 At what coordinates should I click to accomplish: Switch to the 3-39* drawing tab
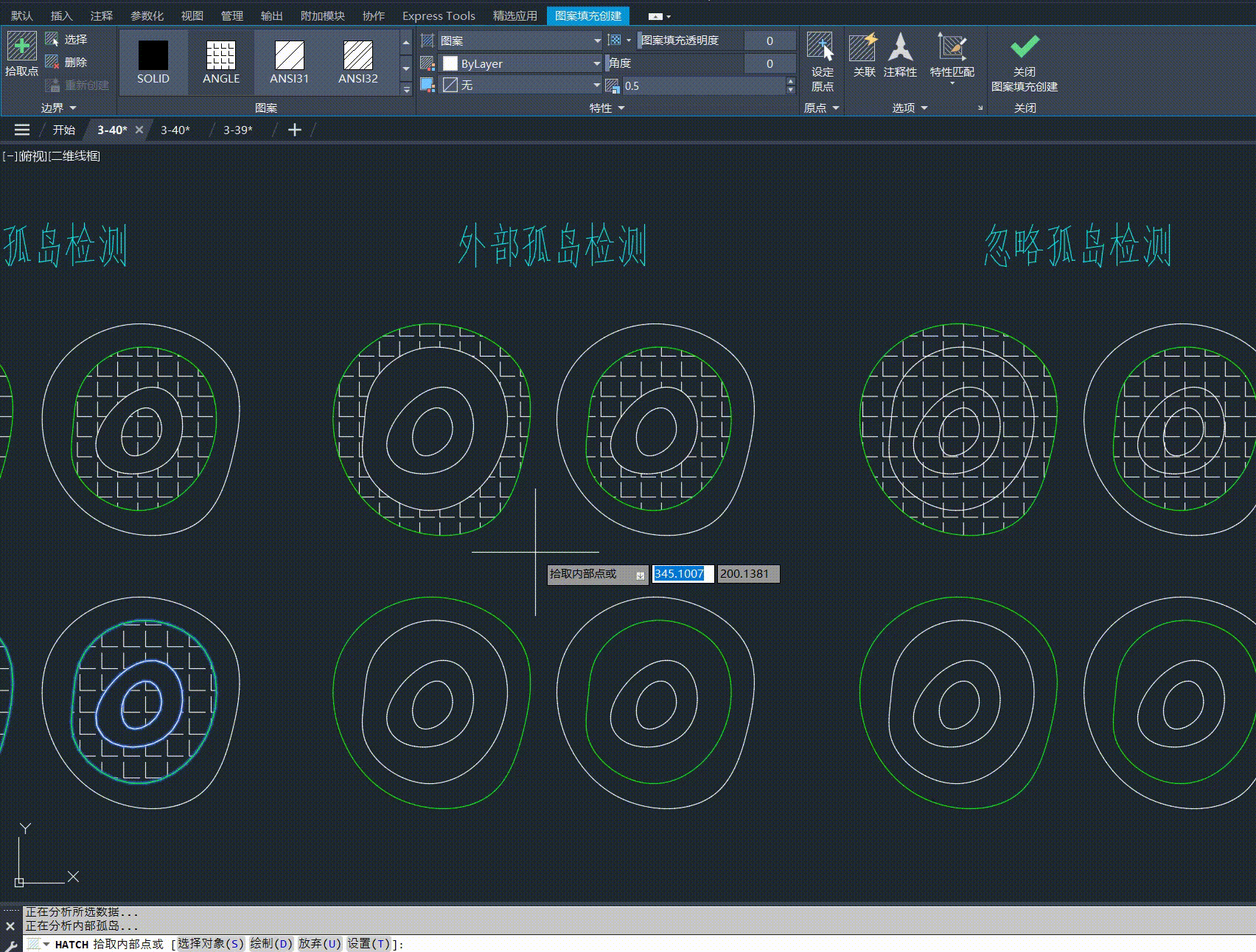coord(237,130)
